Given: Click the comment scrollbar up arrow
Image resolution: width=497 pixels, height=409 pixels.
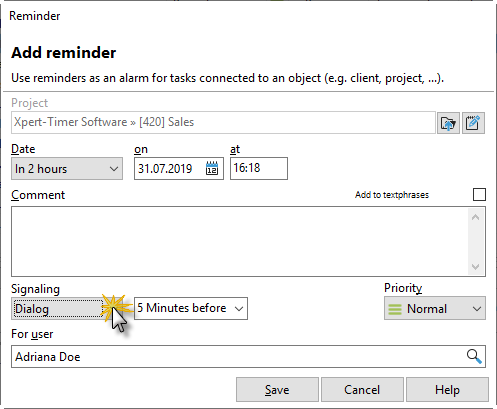Looking at the screenshot, I should tap(476, 217).
